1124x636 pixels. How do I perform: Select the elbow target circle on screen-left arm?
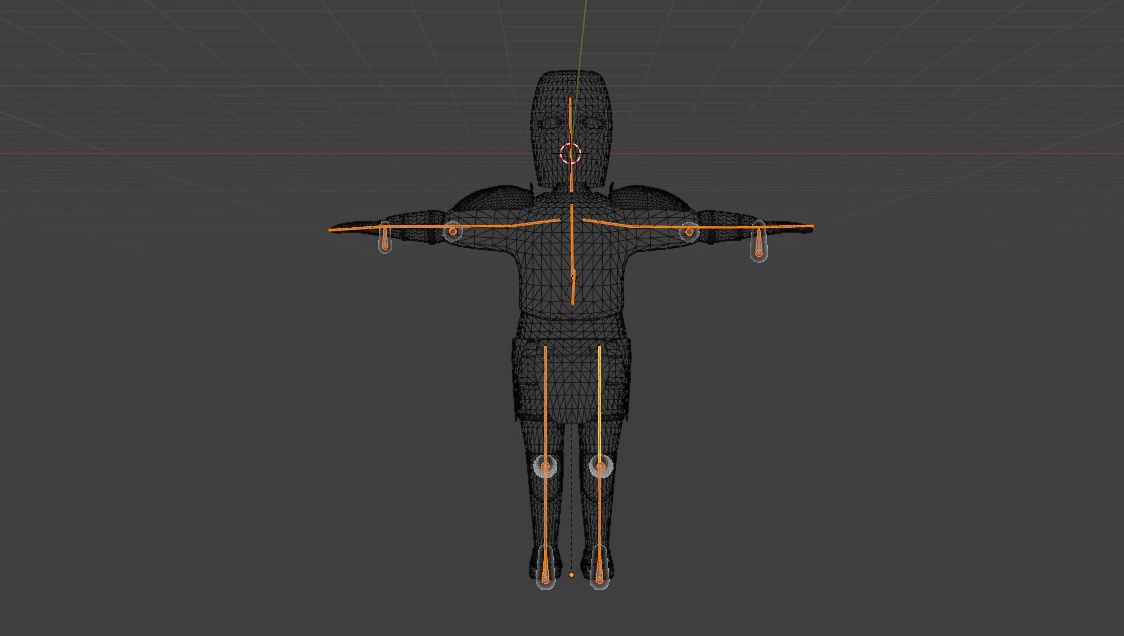click(452, 231)
